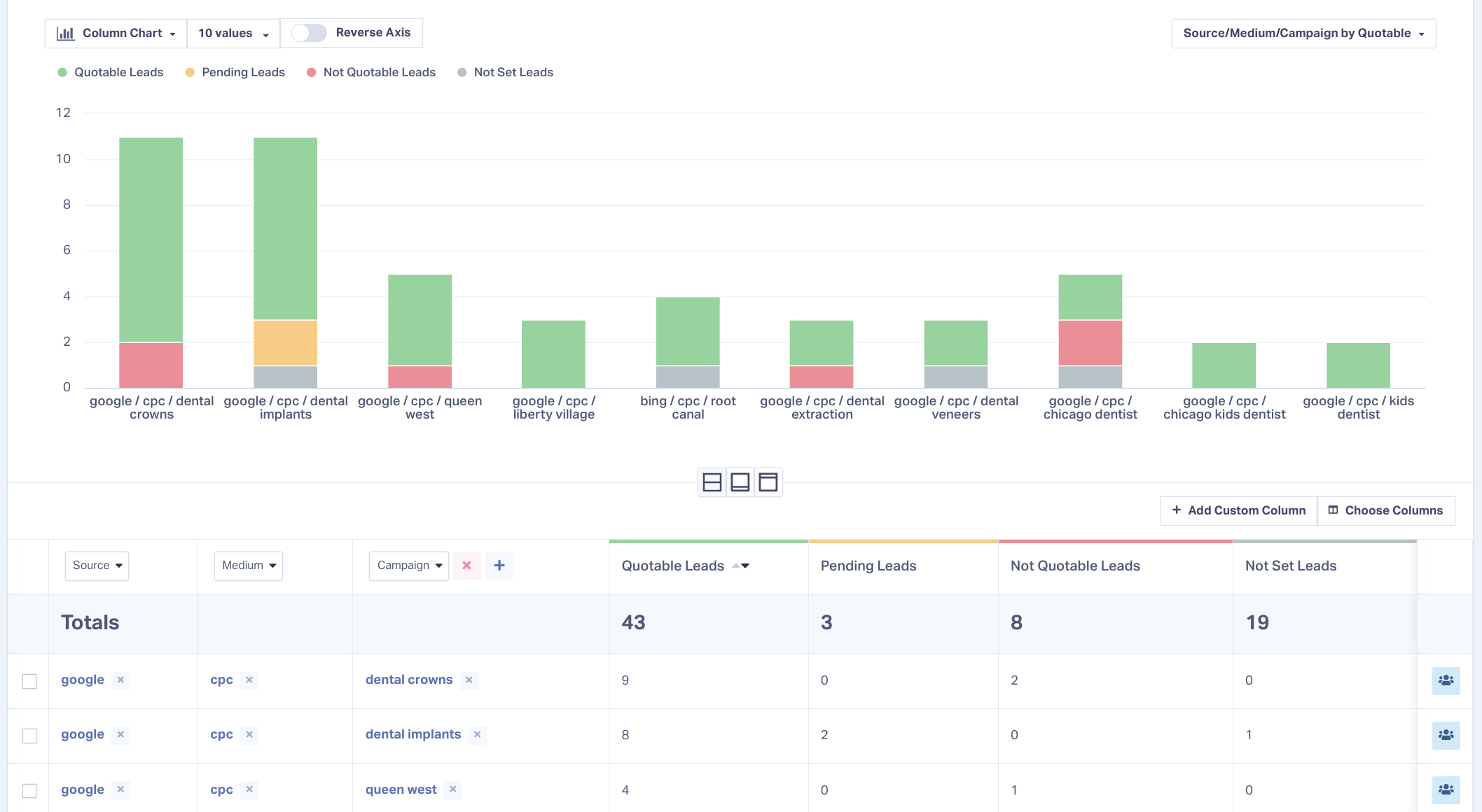1482x812 pixels.
Task: View leads for the dental crowns row
Action: click(1446, 680)
